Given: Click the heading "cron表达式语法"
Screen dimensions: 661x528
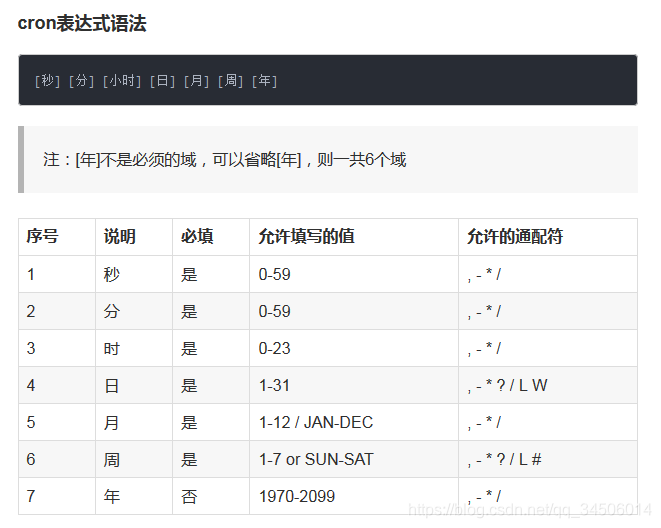Looking at the screenshot, I should point(82,23).
